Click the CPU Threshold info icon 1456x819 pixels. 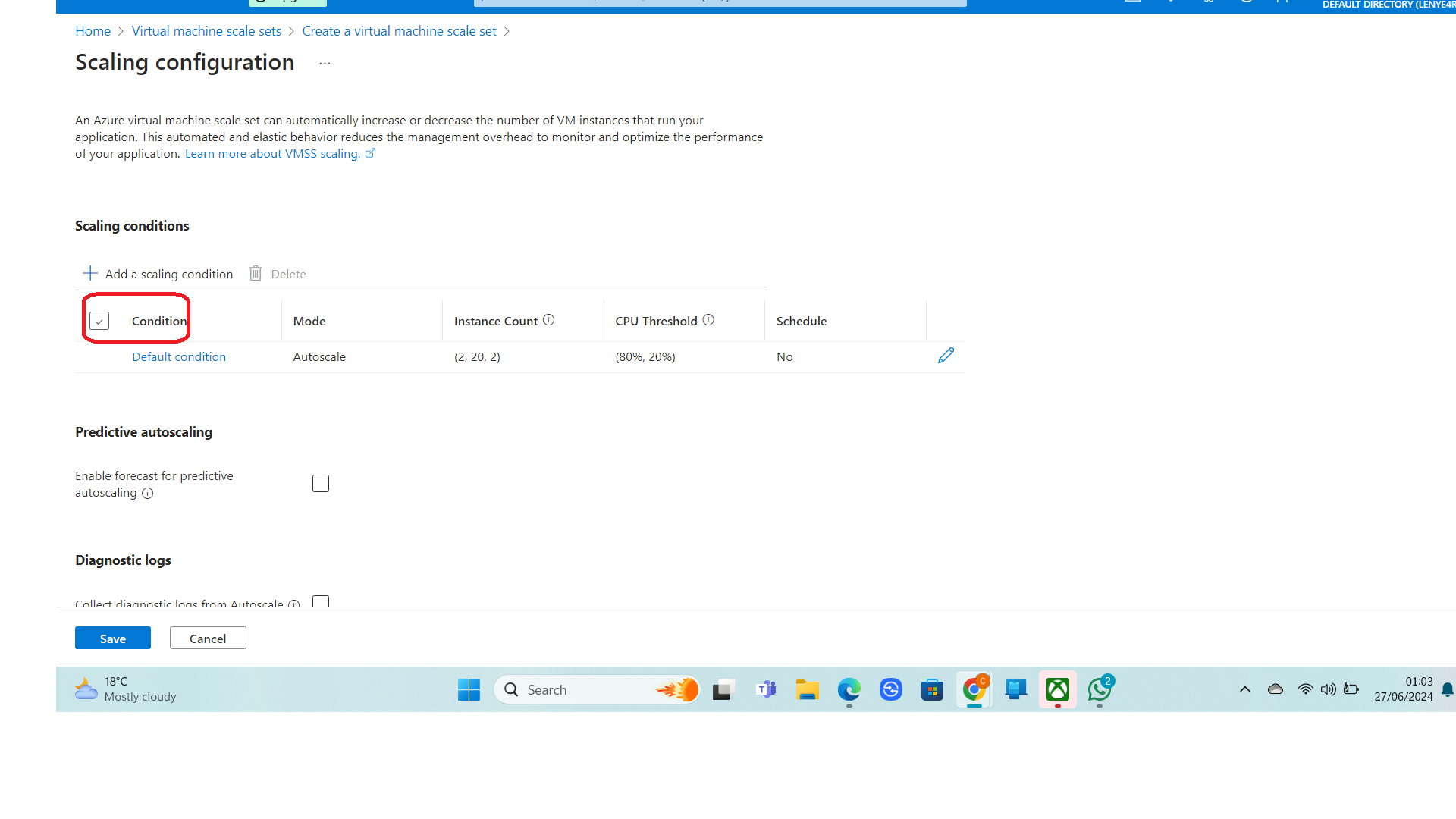[708, 320]
